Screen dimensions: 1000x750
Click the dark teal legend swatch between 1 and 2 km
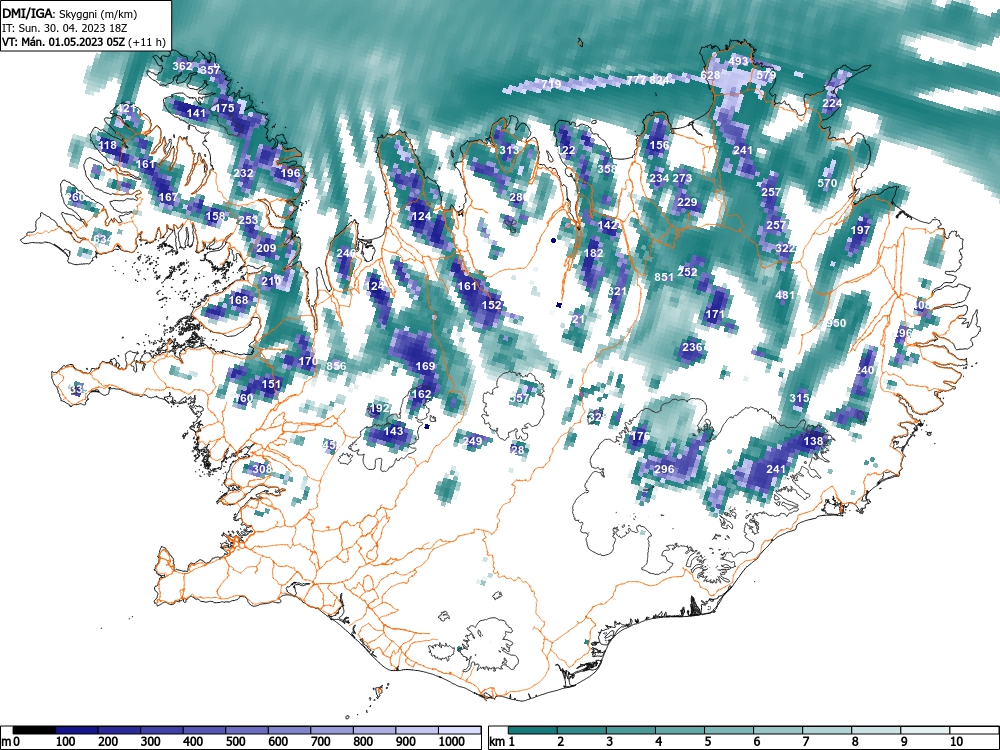533,730
